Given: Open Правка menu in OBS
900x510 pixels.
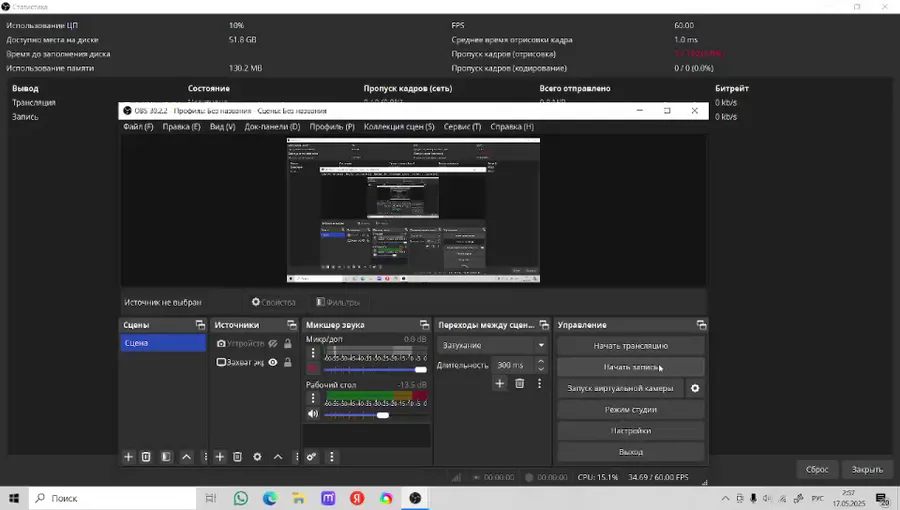Looking at the screenshot, I should 181,127.
